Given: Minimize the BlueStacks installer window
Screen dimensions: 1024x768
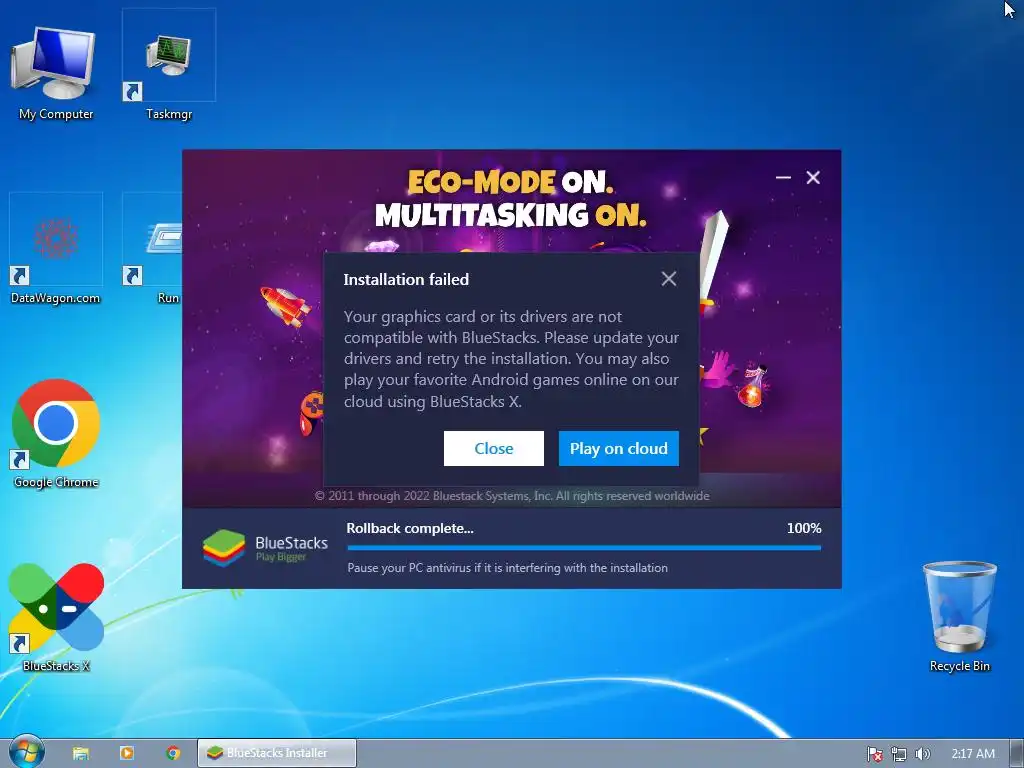Looking at the screenshot, I should pyautogui.click(x=783, y=177).
